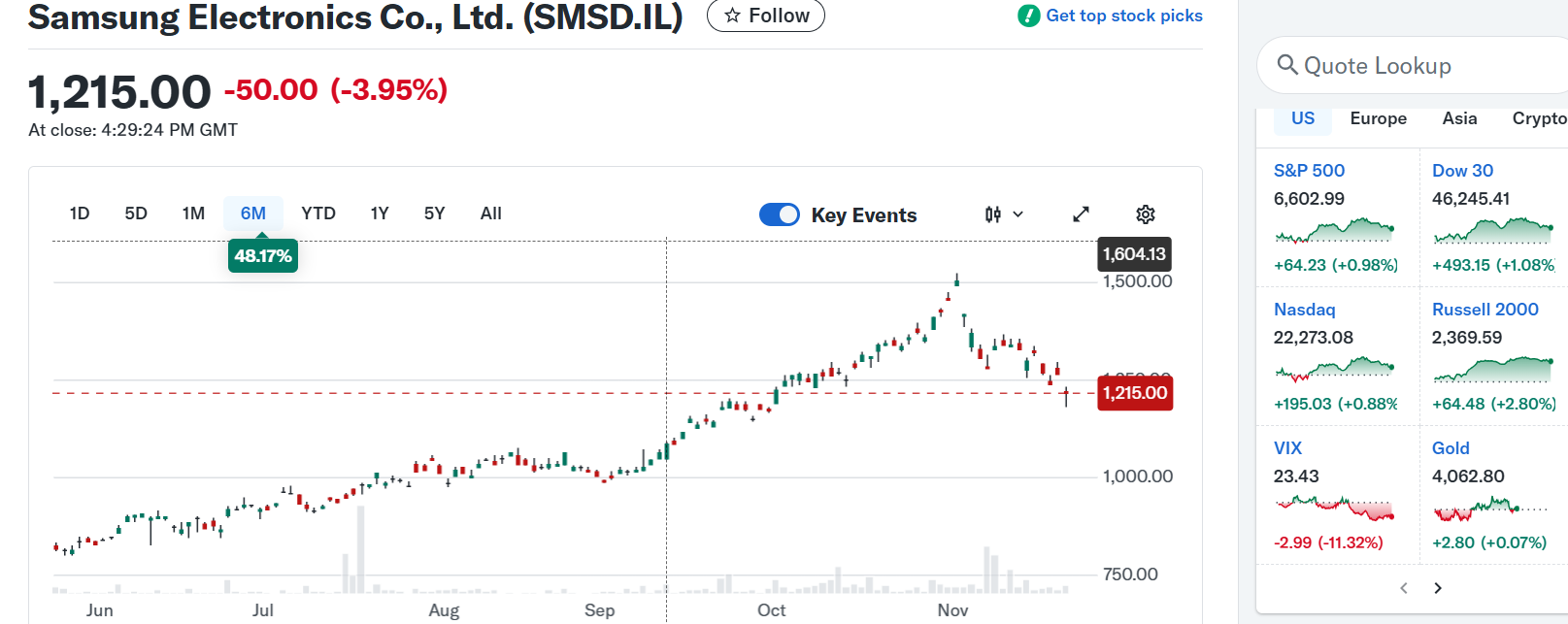Click the Russell 2000 value 2,369.59
Viewport: 1568px width, 624px height.
point(1467,338)
